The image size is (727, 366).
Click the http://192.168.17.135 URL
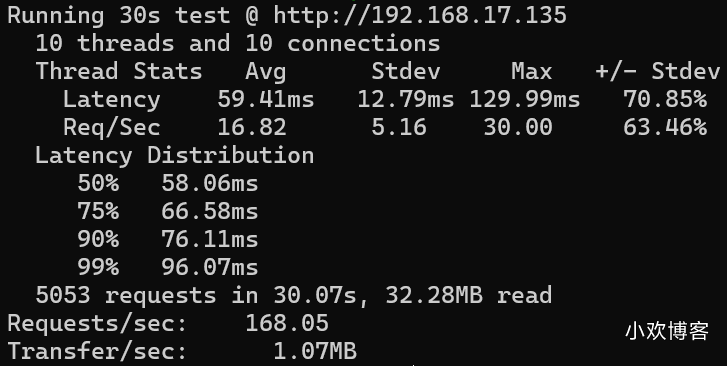420,15
